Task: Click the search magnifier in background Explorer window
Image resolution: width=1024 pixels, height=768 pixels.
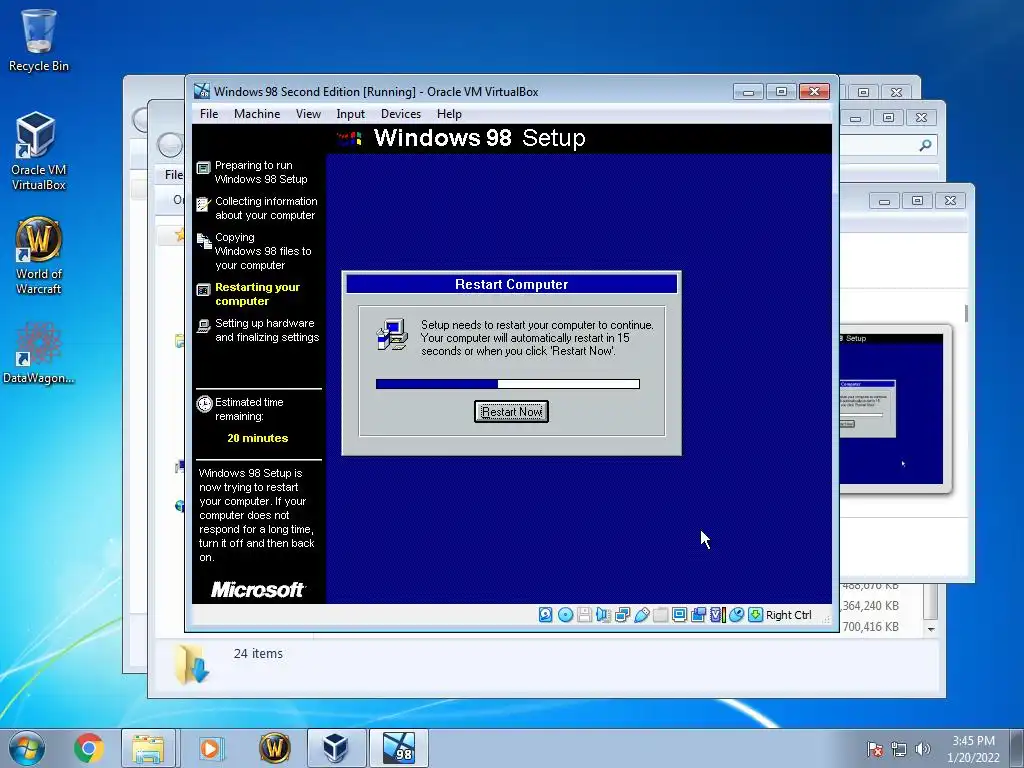Action: pyautogui.click(x=925, y=145)
